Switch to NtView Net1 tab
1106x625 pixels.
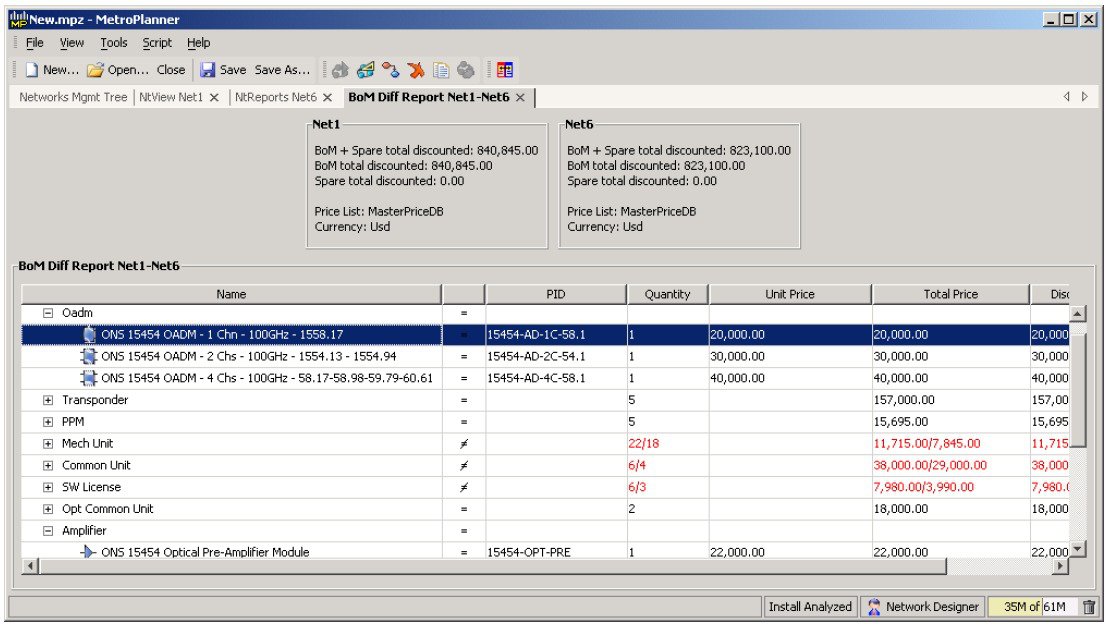pyautogui.click(x=171, y=97)
